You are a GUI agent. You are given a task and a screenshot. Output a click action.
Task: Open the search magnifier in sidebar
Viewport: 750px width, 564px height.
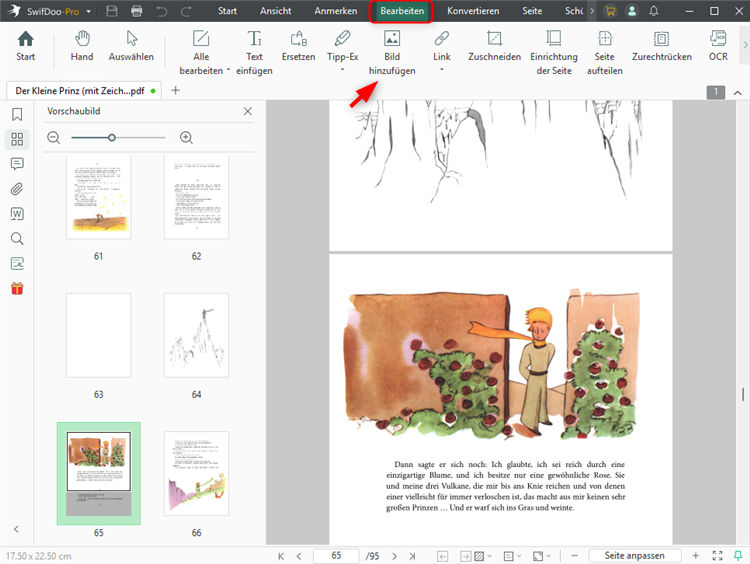(x=17, y=239)
